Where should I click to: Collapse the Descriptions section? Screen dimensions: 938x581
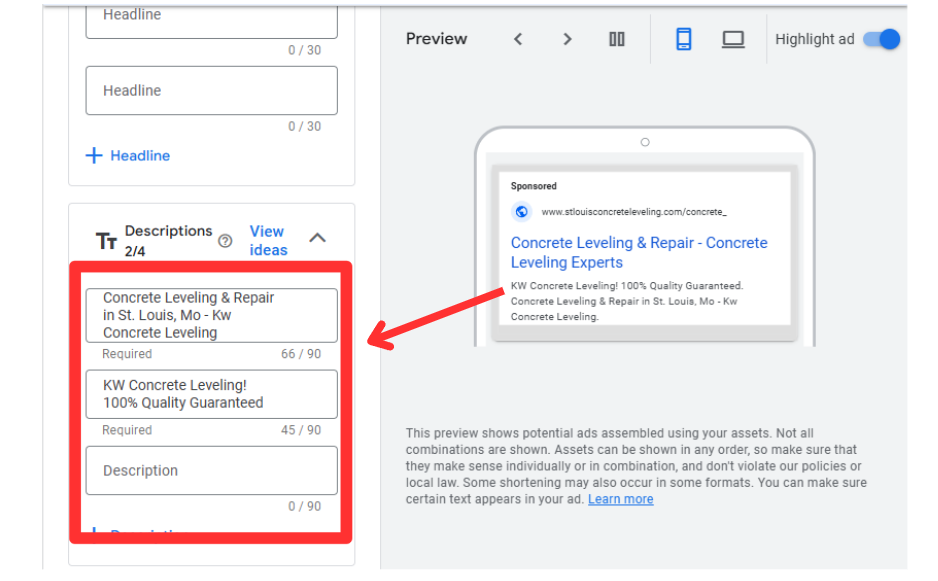[318, 238]
